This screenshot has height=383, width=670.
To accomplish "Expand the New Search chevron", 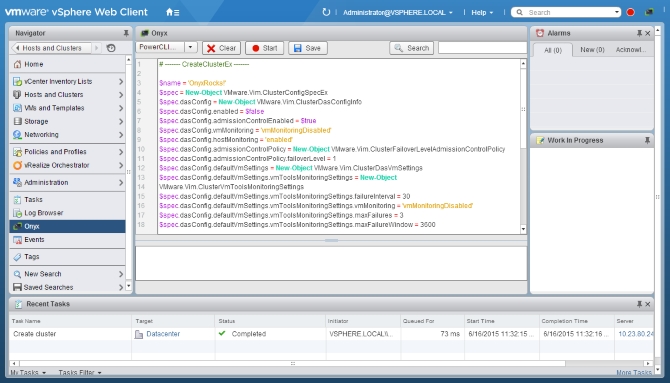I will tap(121, 274).
